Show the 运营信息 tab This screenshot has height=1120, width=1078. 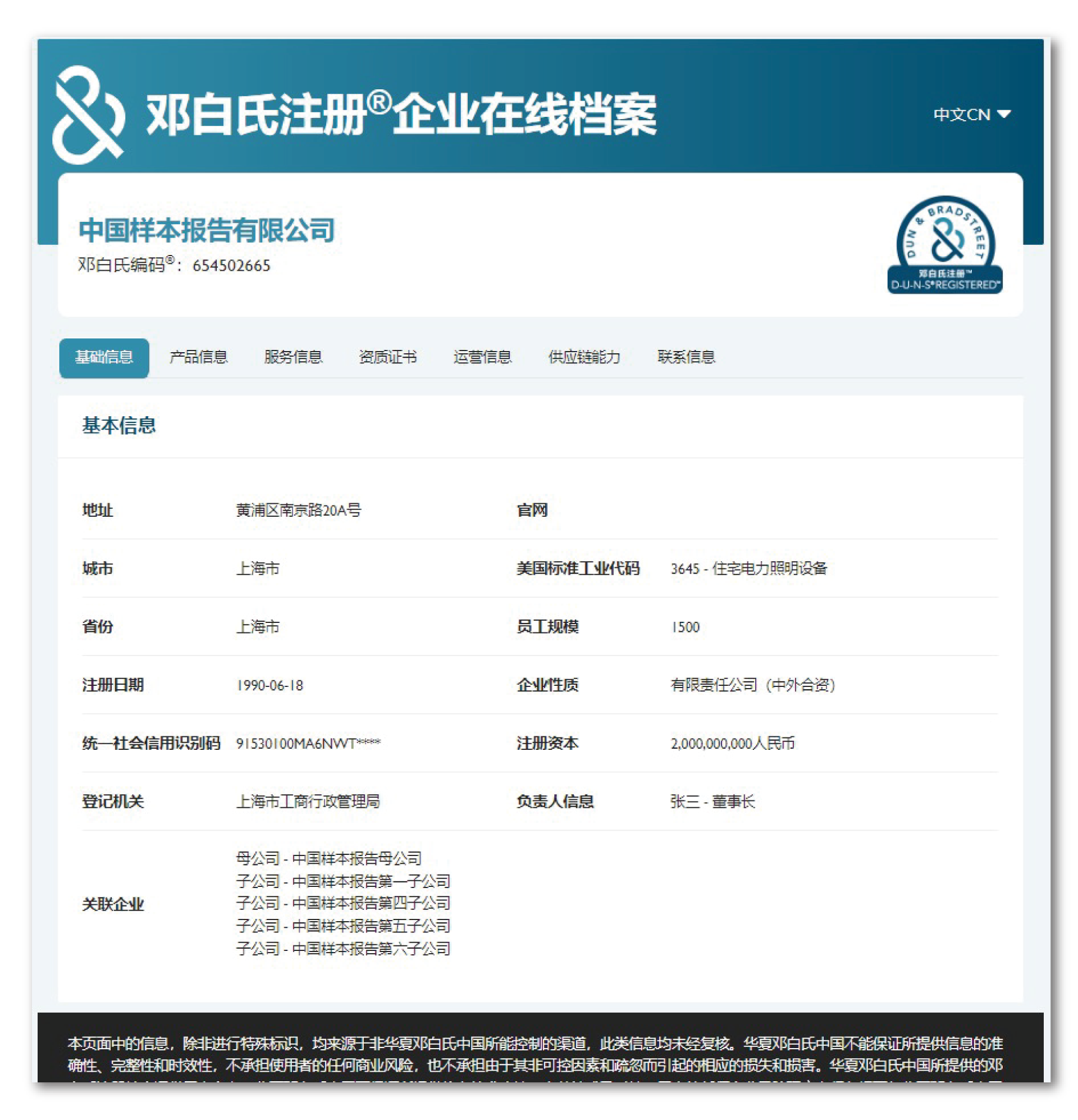click(483, 358)
